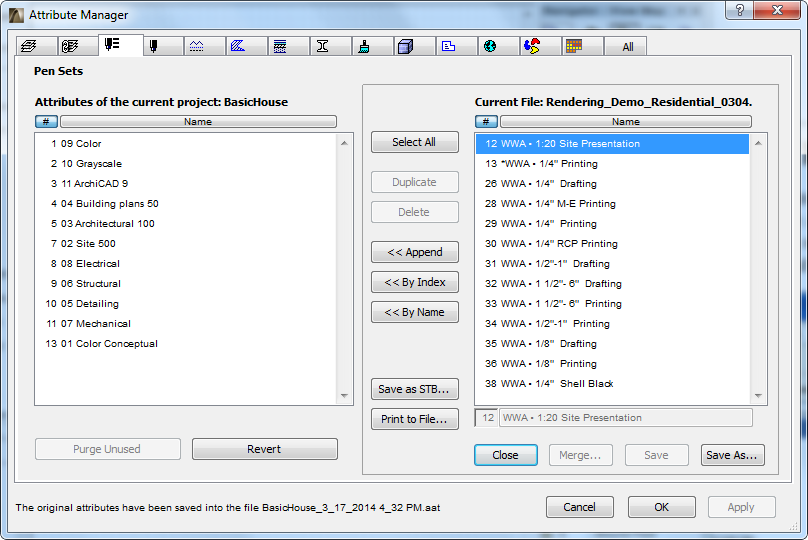Select pen set '04 Building plans 50'
This screenshot has width=808, height=540.
pyautogui.click(x=186, y=204)
